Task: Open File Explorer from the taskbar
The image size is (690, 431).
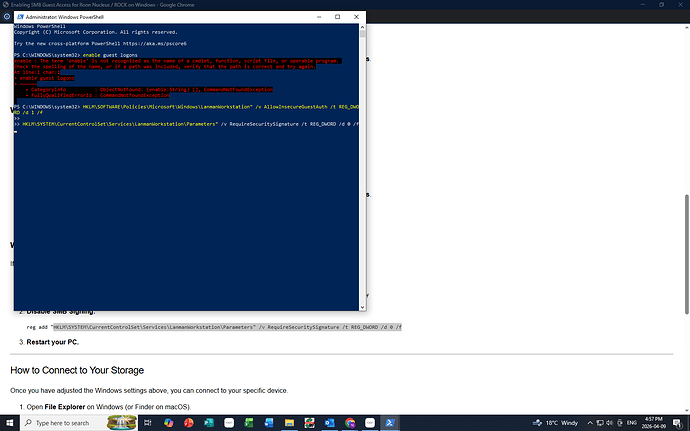Action: pyautogui.click(x=289, y=423)
